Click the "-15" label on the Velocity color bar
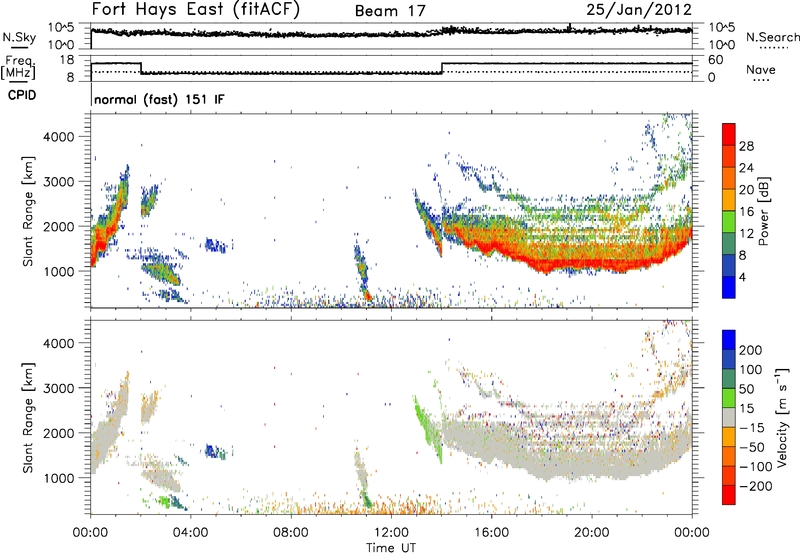 752,428
